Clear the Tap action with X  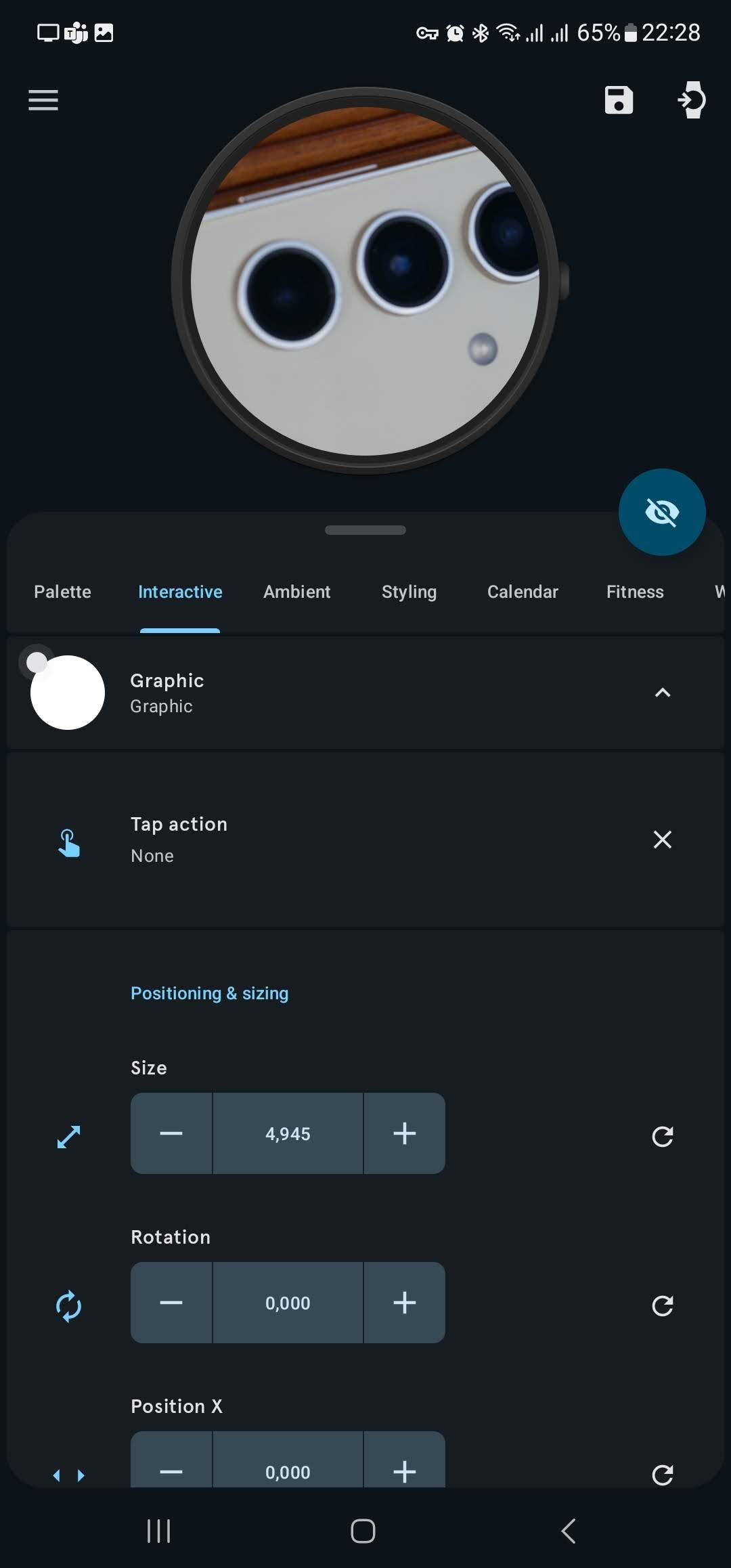pyautogui.click(x=663, y=840)
